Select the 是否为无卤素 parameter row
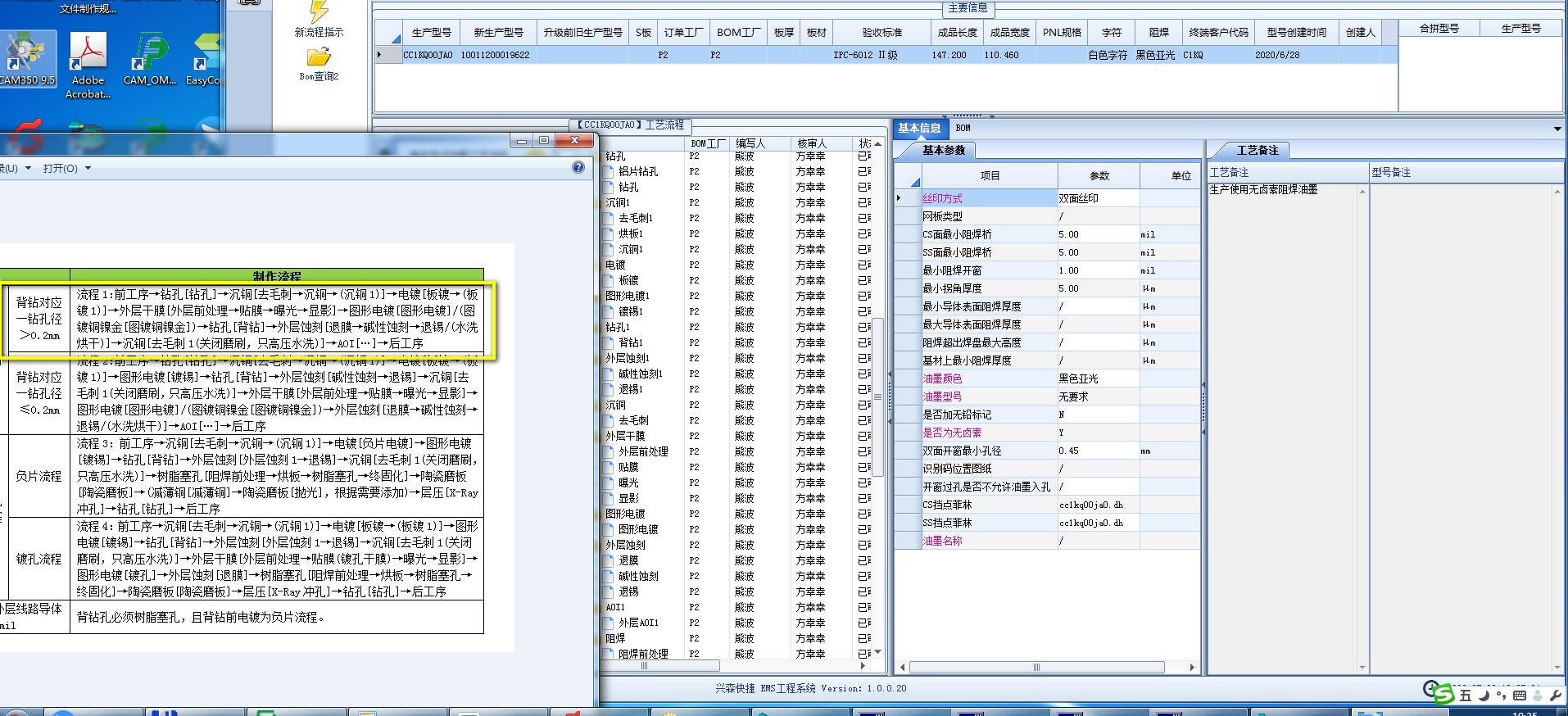 1047,433
